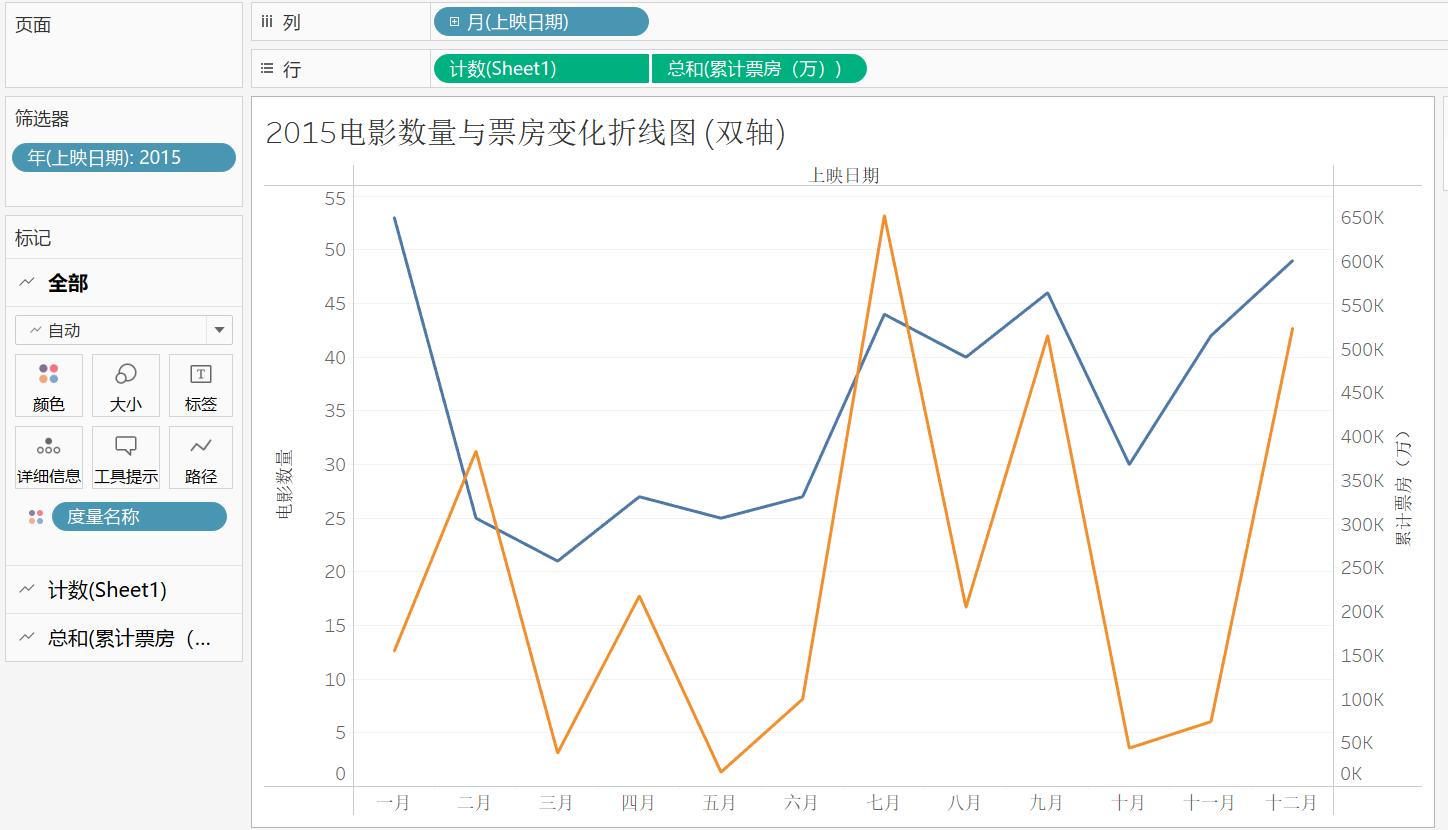Select the 度量名称 pill on marks card

139,516
